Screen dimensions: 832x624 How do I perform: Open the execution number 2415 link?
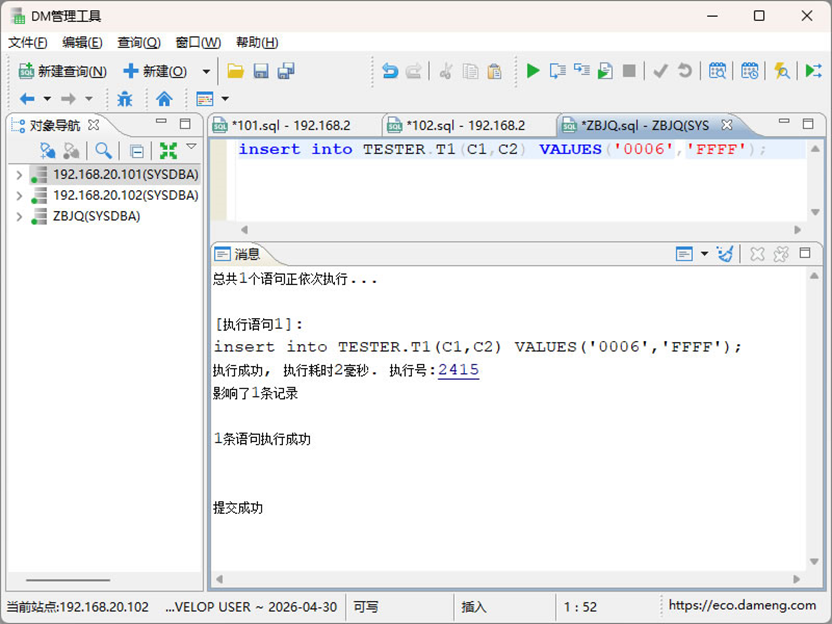coord(460,371)
